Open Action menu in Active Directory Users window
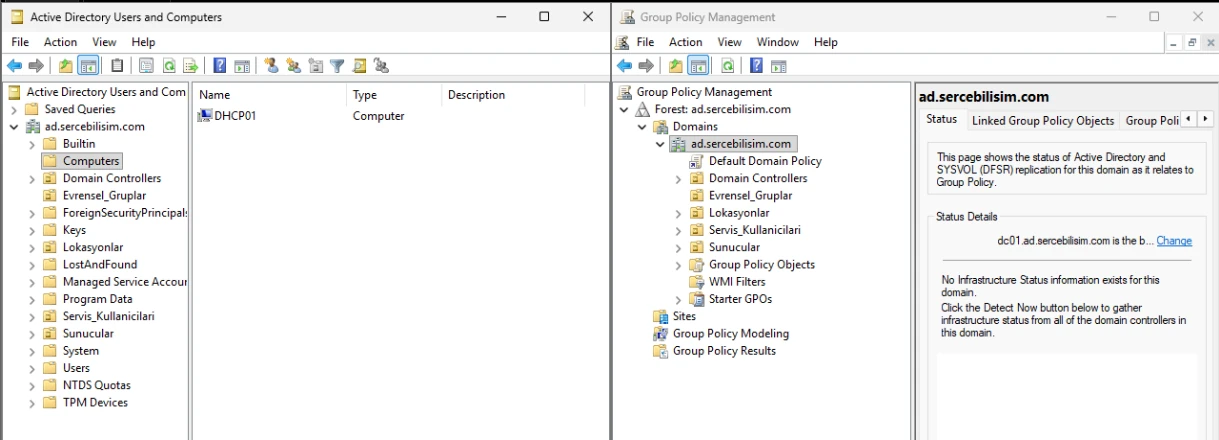The image size is (1219, 440). coord(60,42)
